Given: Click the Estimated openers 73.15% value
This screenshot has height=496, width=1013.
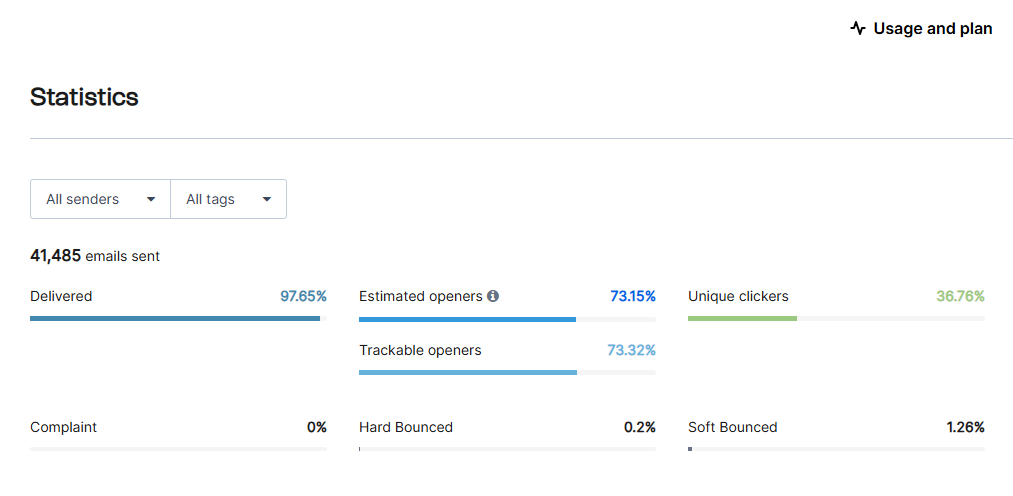Looking at the screenshot, I should pyautogui.click(x=632, y=296).
